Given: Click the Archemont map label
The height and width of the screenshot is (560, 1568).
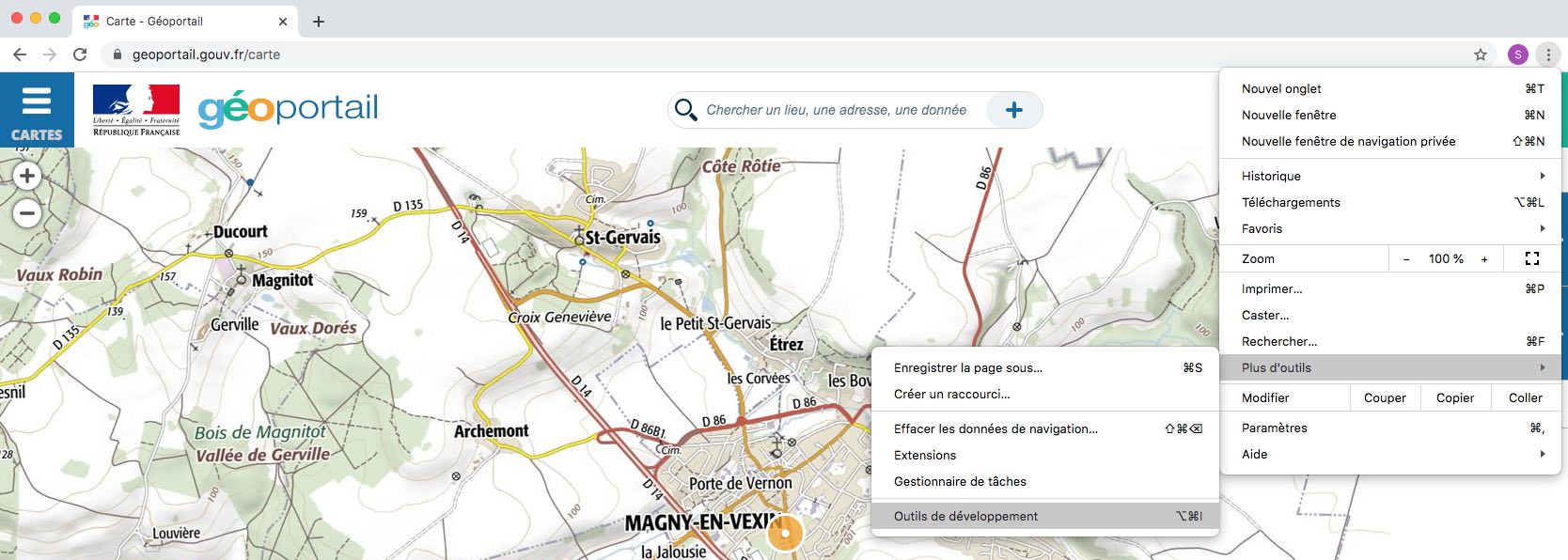Looking at the screenshot, I should [x=491, y=431].
